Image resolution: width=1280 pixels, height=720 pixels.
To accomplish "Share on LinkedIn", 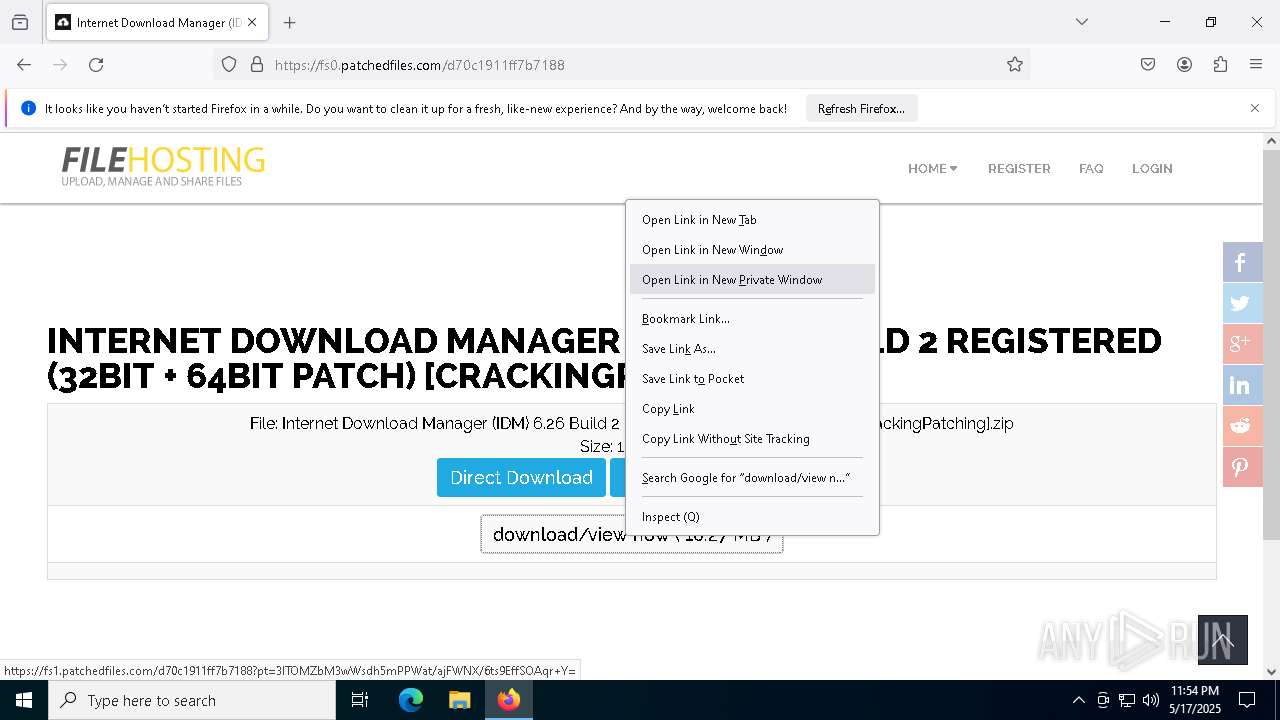I will click(1241, 385).
